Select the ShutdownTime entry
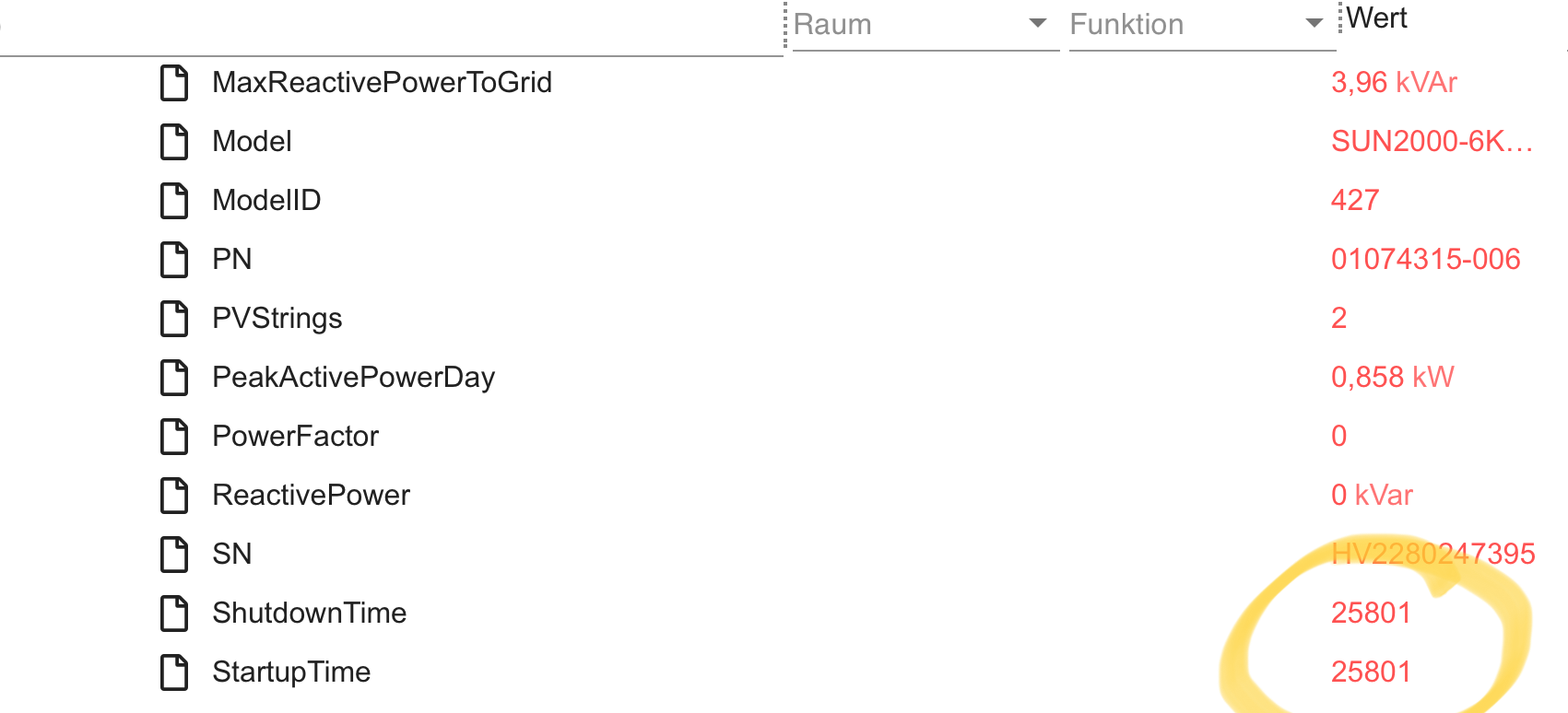 pyautogui.click(x=310, y=613)
